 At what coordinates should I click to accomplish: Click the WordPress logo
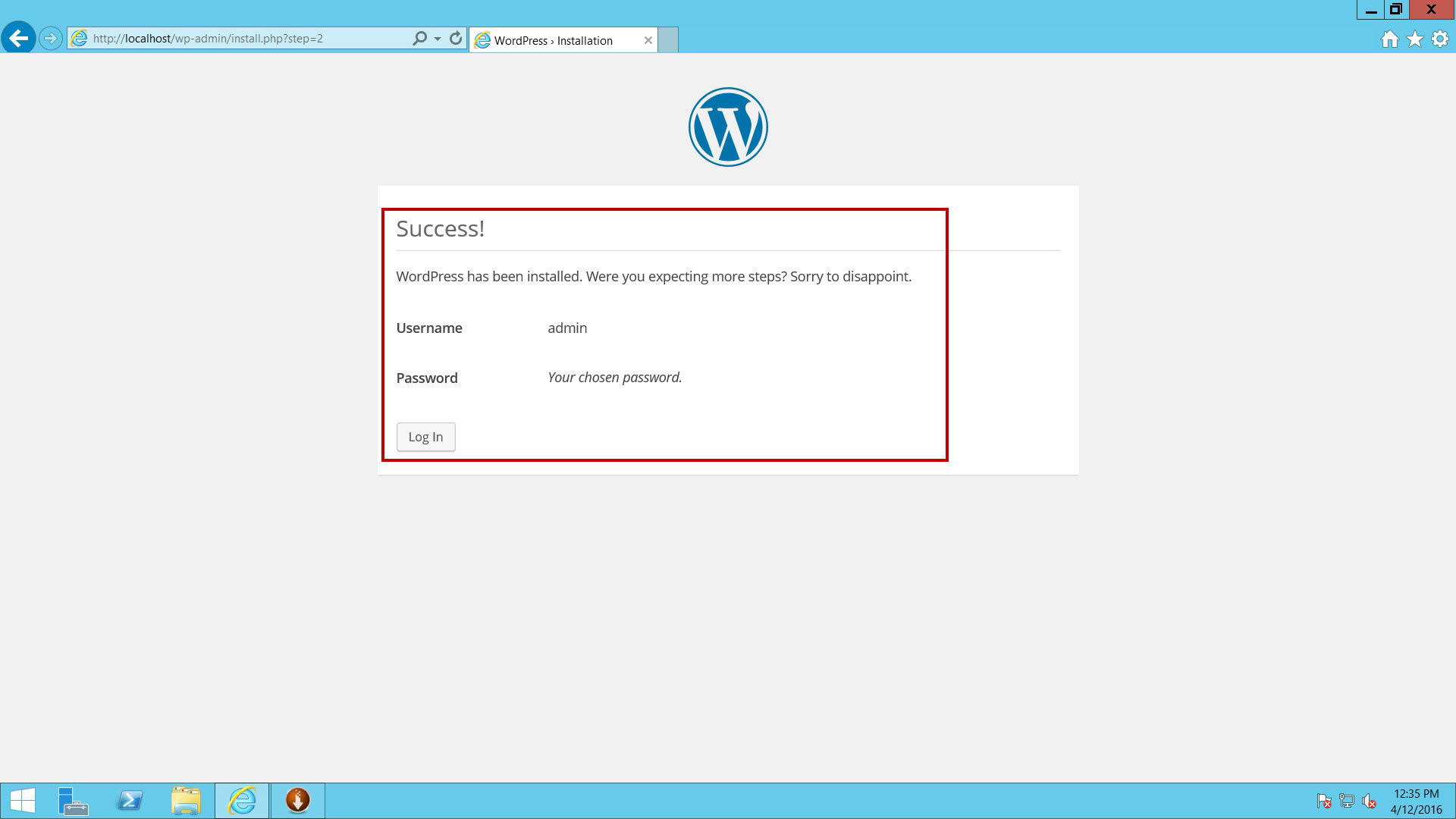click(728, 127)
